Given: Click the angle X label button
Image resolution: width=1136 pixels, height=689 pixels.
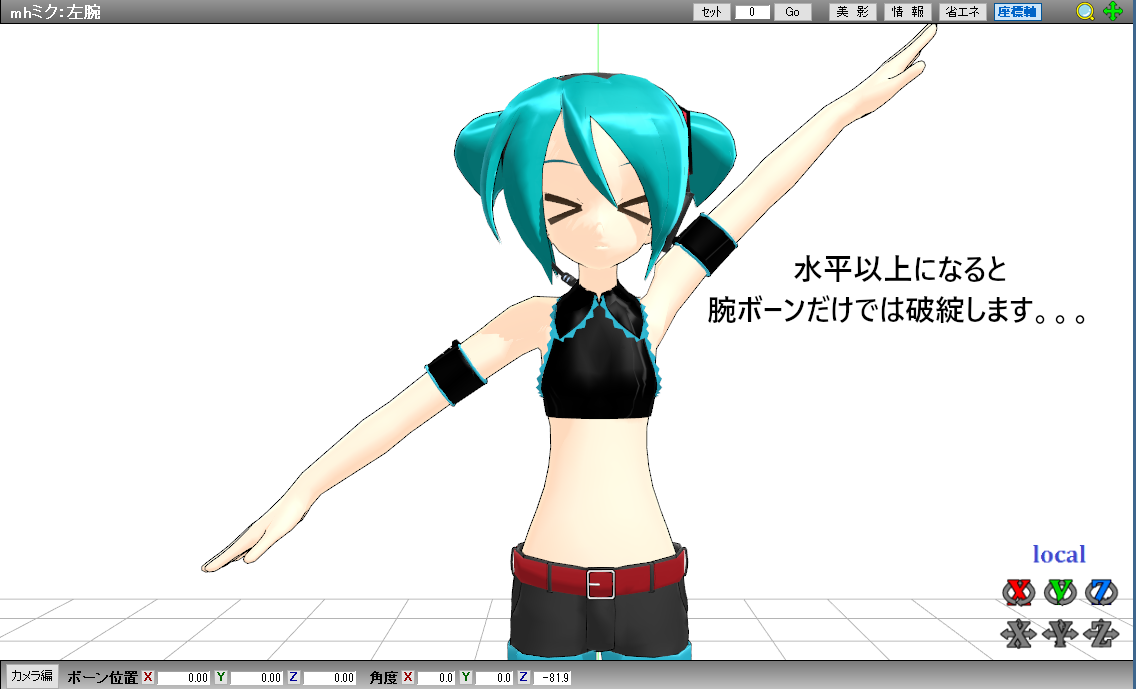Looking at the screenshot, I should point(408,677).
